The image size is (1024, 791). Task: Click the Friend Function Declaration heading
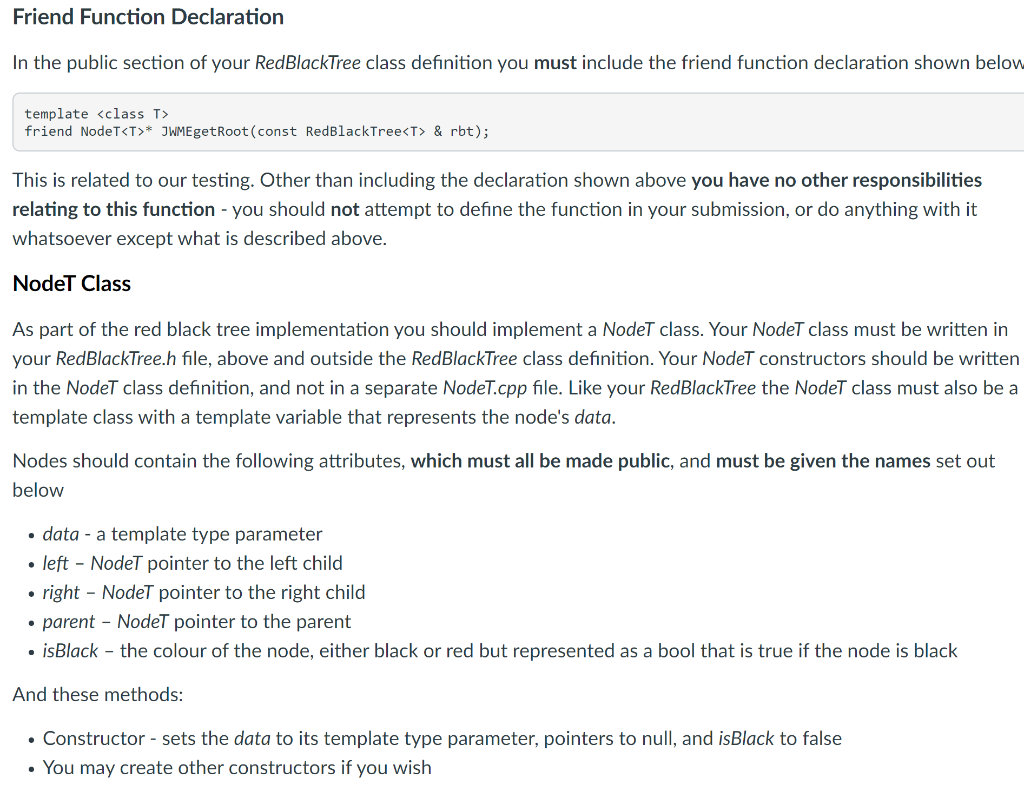[148, 17]
